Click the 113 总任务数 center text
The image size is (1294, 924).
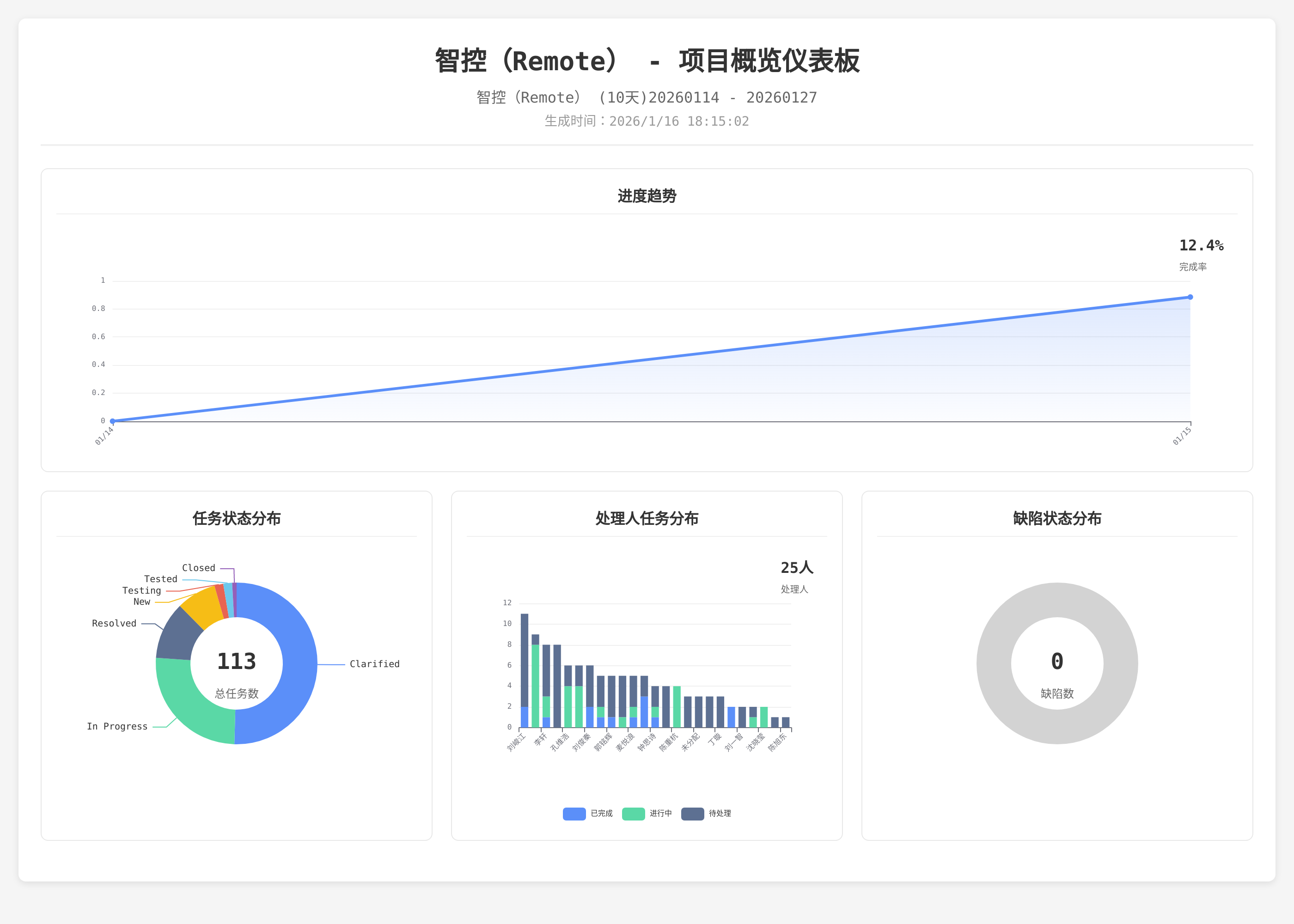tap(236, 662)
